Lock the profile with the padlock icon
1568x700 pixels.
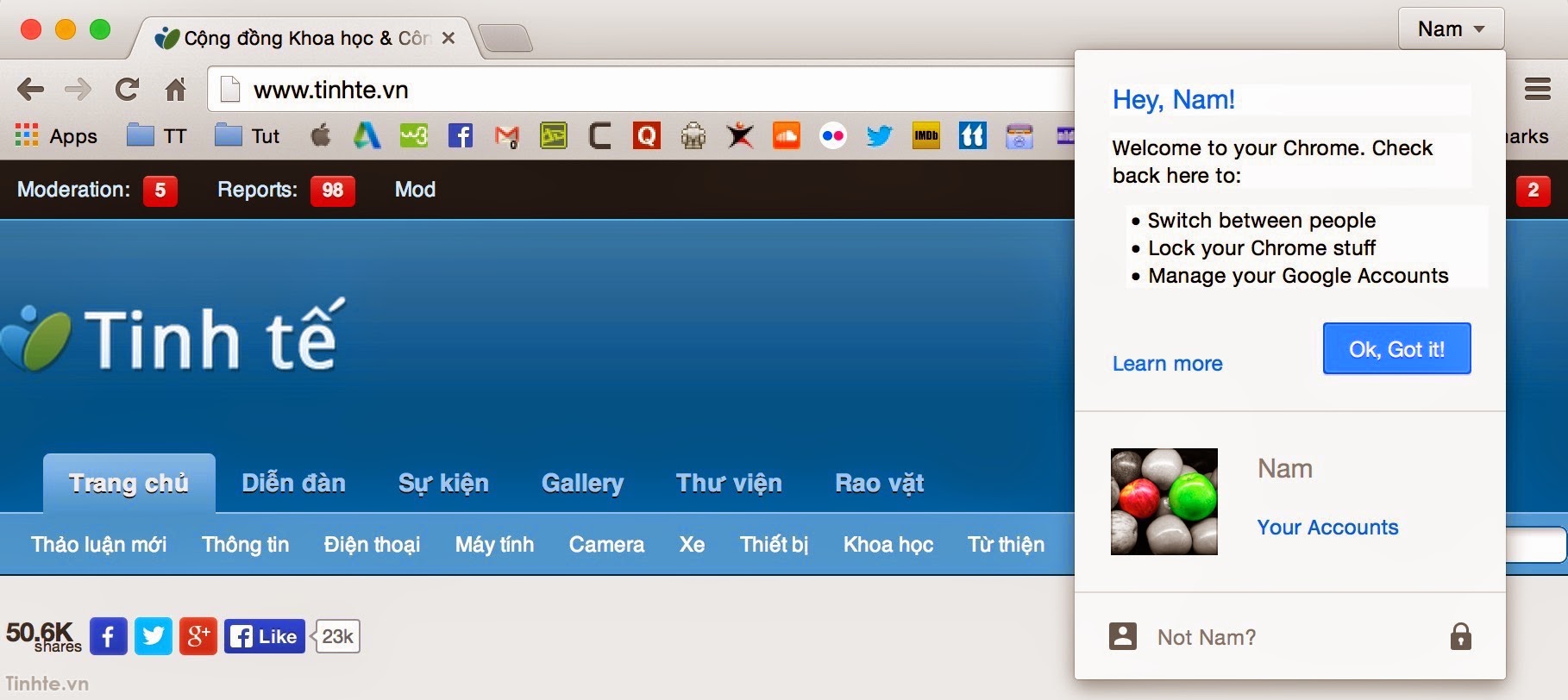tap(1460, 636)
